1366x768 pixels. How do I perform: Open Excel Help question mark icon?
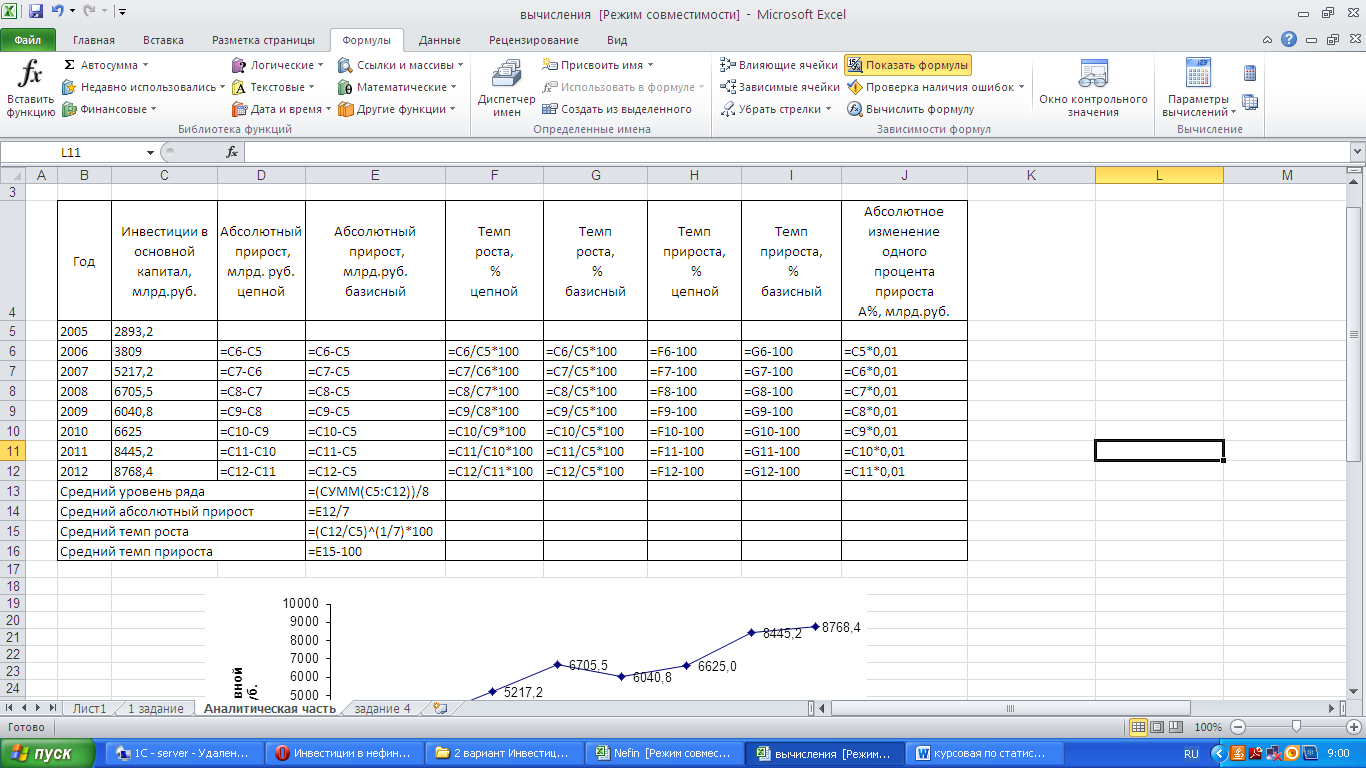pos(1289,39)
